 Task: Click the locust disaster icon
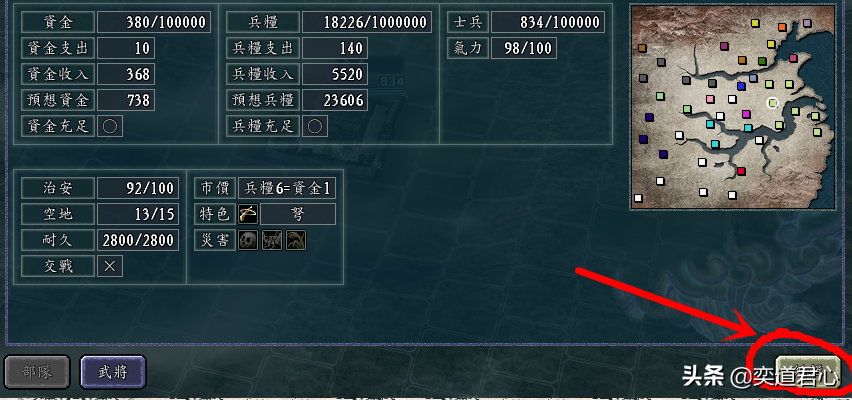[272, 240]
